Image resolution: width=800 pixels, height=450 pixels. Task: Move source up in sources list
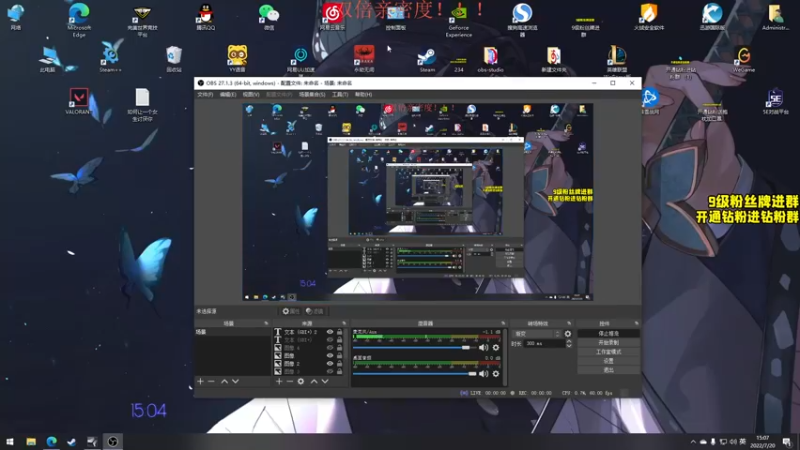[x=314, y=381]
